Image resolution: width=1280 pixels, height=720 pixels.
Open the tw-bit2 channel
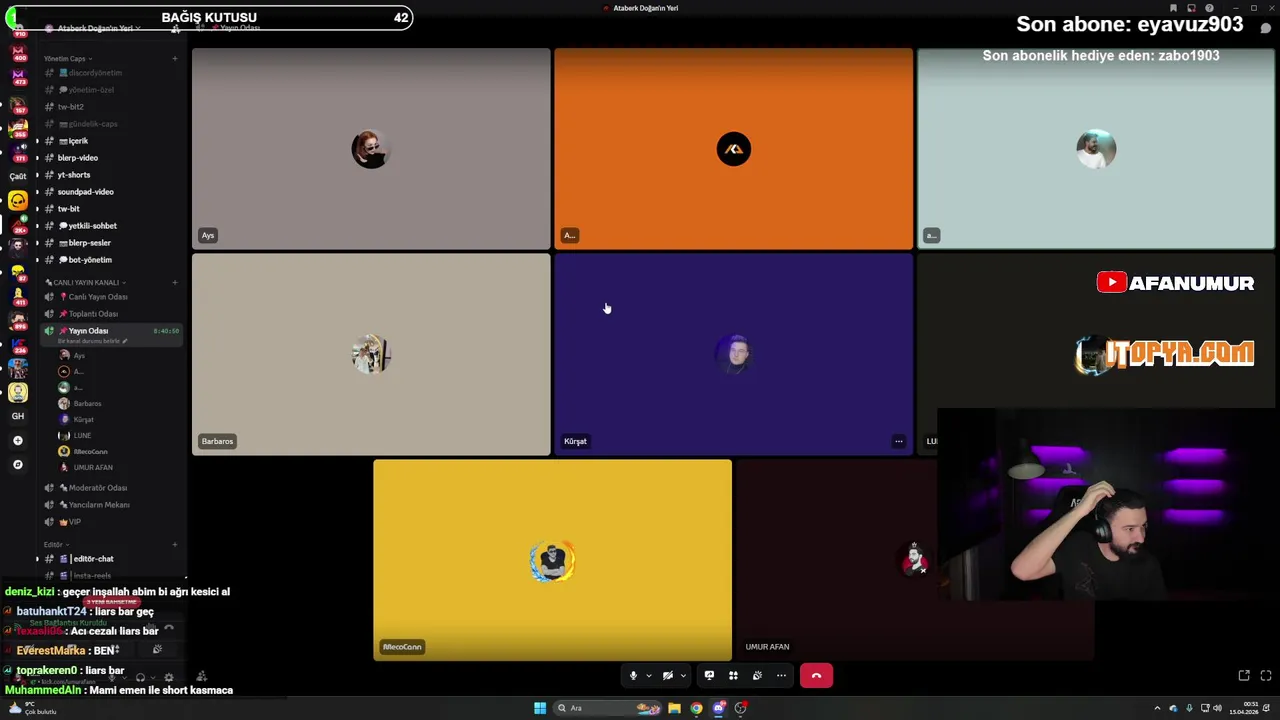[x=110, y=107]
